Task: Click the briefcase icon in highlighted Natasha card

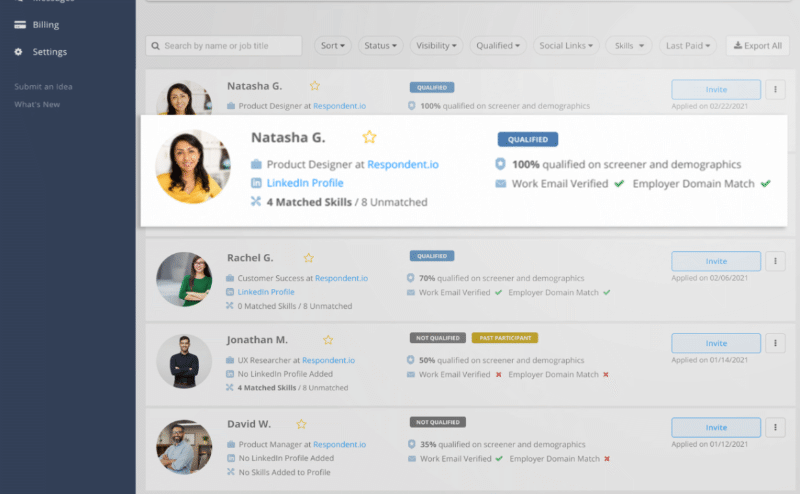Action: [256, 164]
